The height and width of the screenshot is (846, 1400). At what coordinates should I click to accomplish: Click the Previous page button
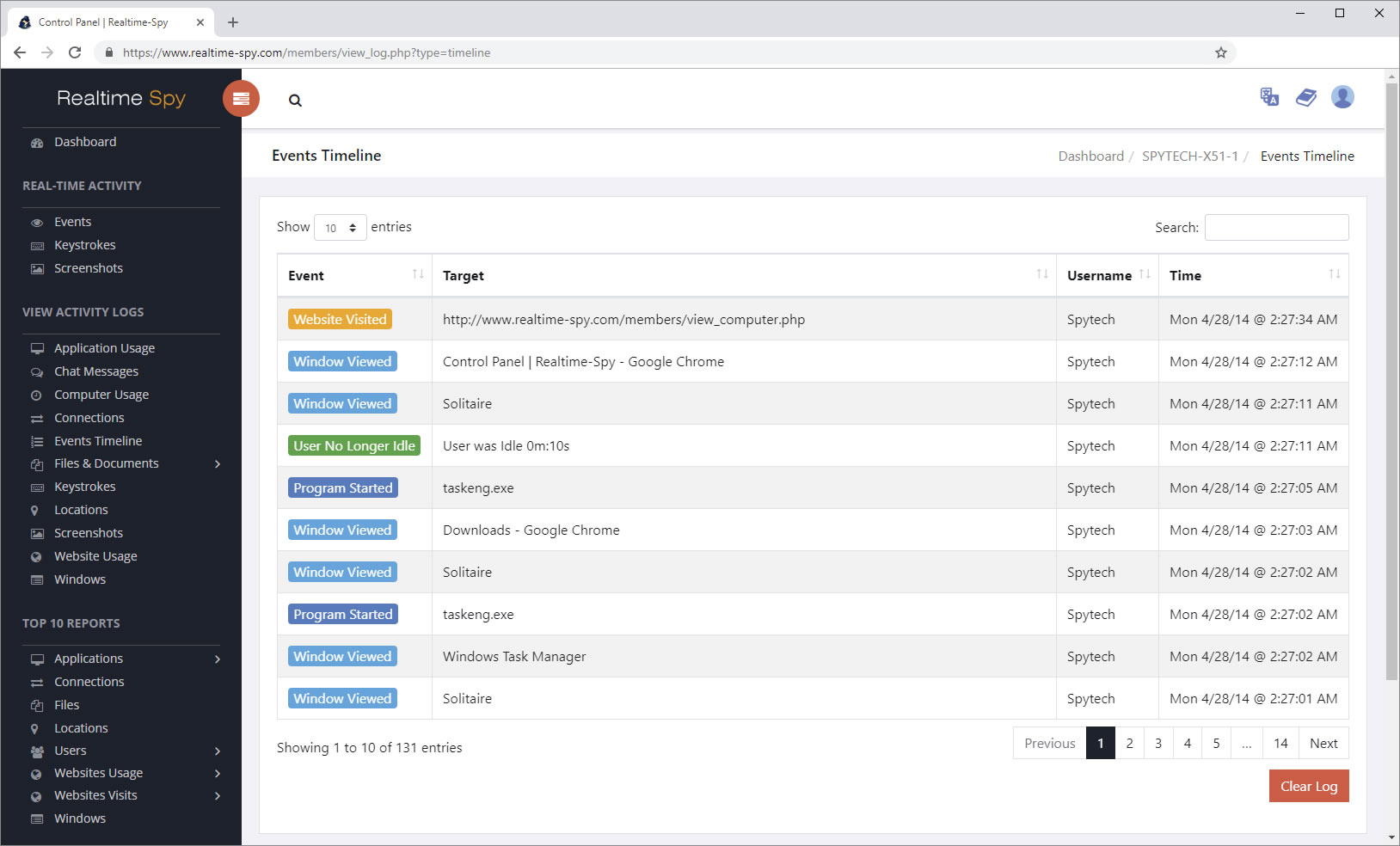pos(1049,744)
